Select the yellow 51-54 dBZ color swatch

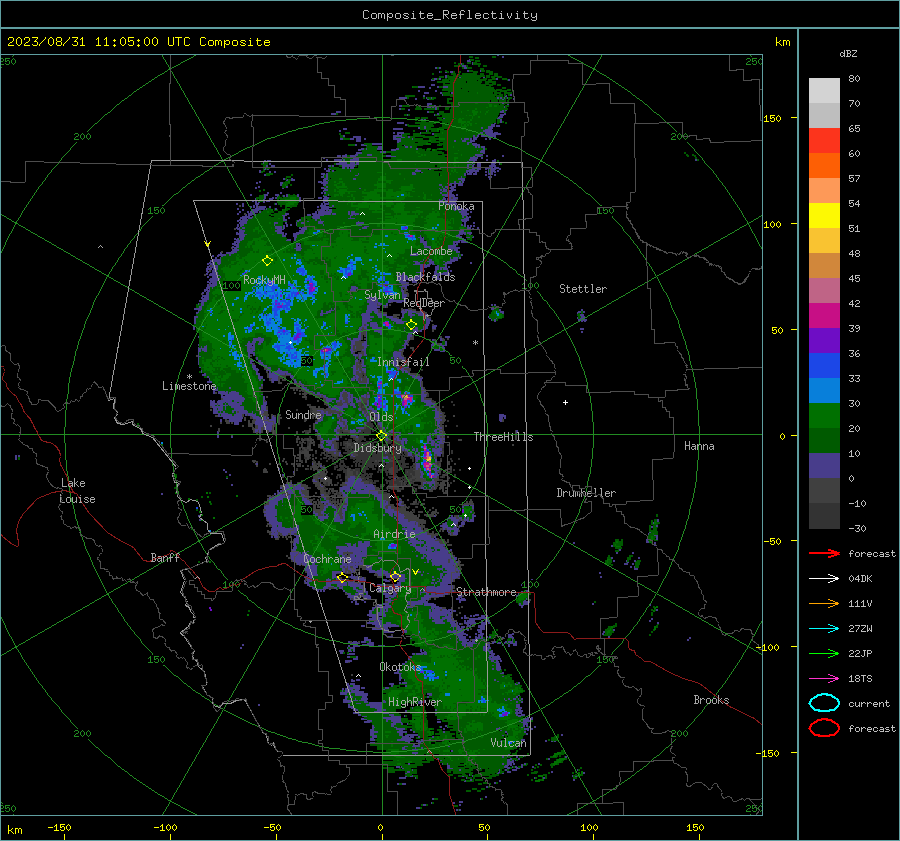pos(824,215)
